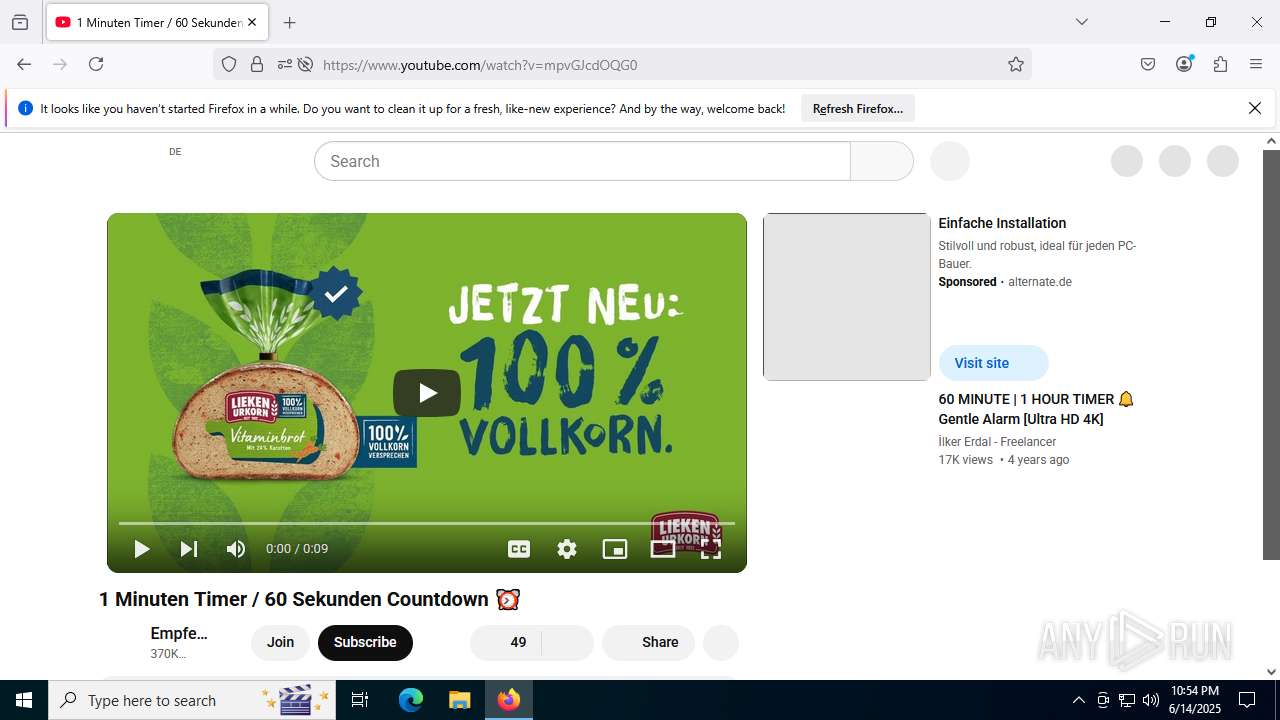Click the YouTube search field
Screen dimensions: 1280x720
tap(582, 161)
